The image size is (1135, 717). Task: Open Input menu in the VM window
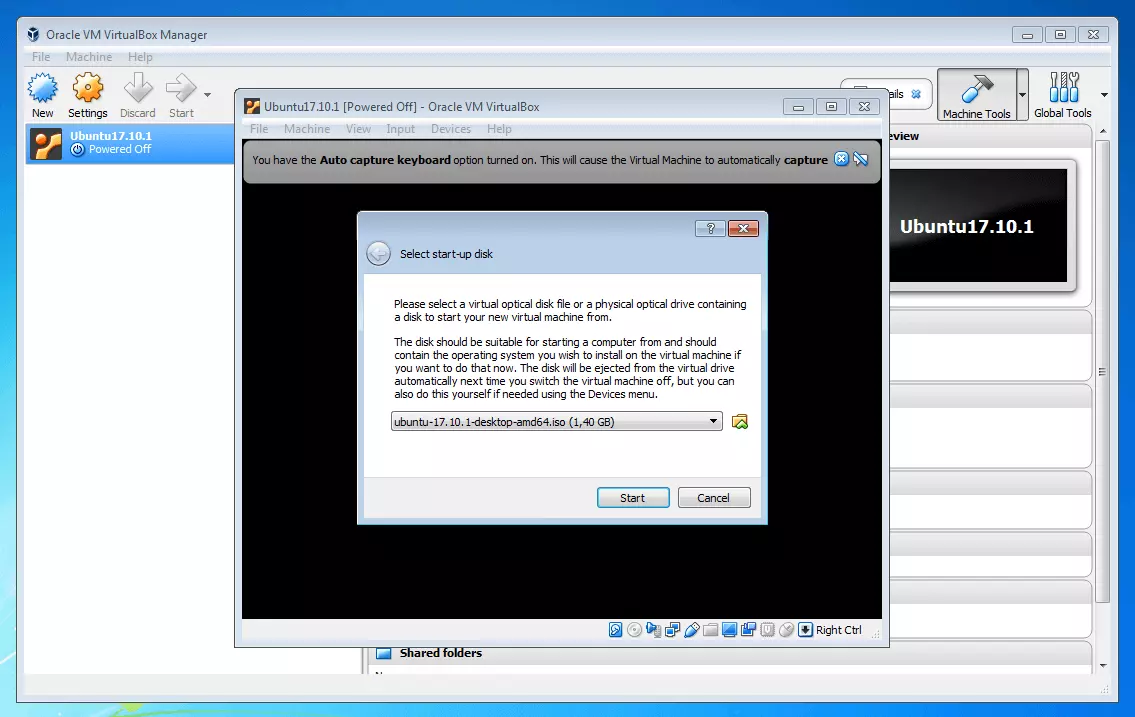(400, 129)
